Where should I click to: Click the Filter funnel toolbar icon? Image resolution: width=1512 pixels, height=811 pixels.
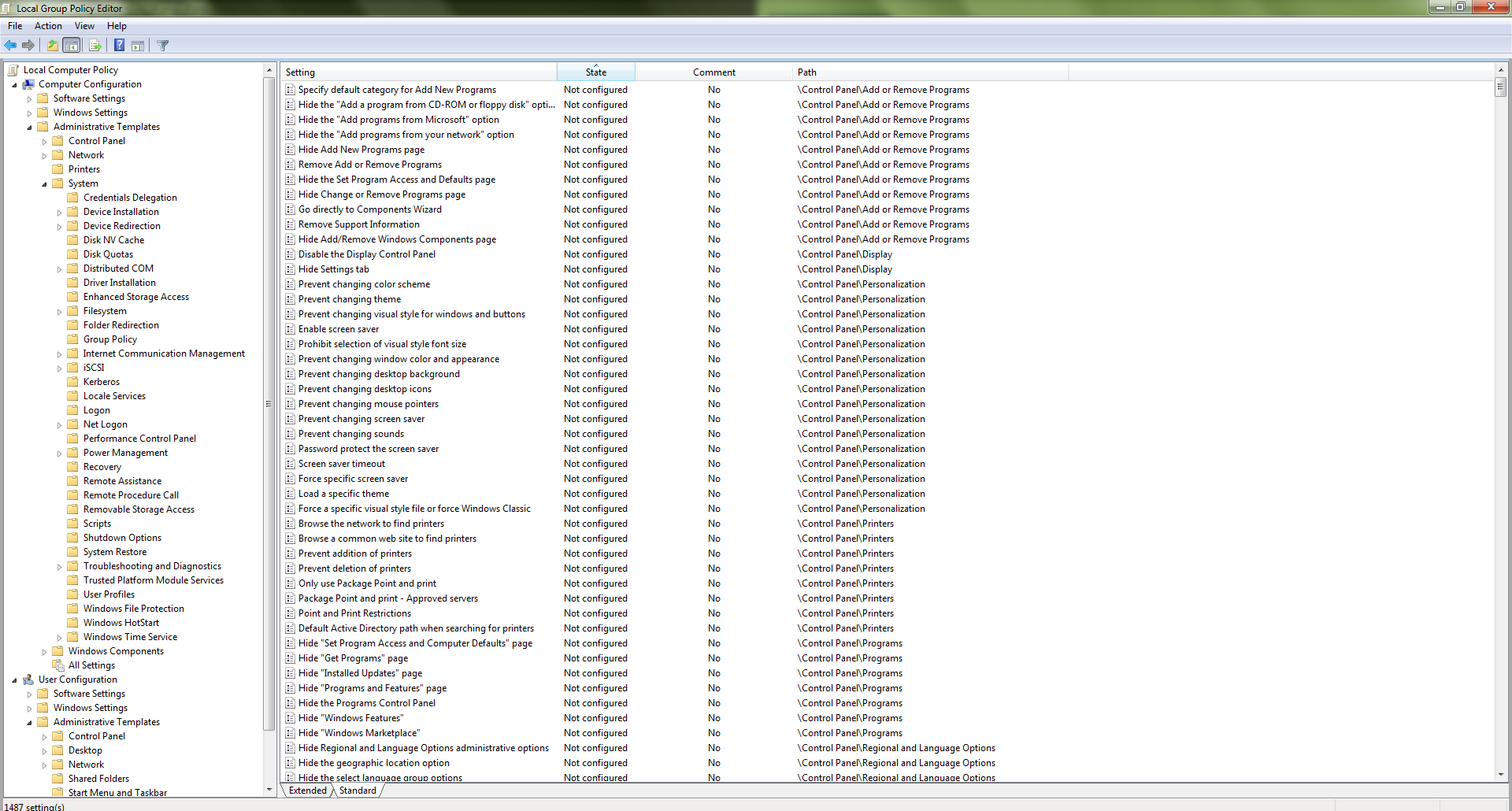tap(163, 46)
